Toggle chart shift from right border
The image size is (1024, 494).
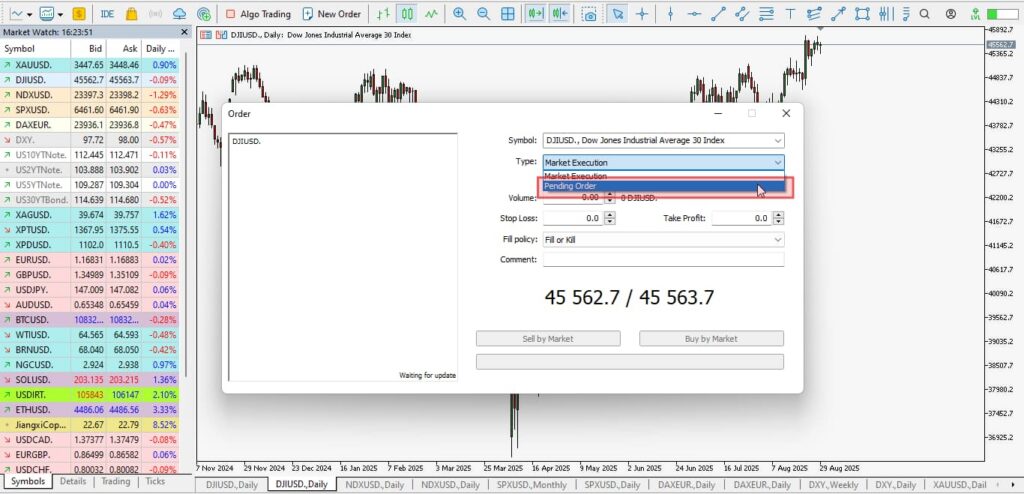(560, 14)
